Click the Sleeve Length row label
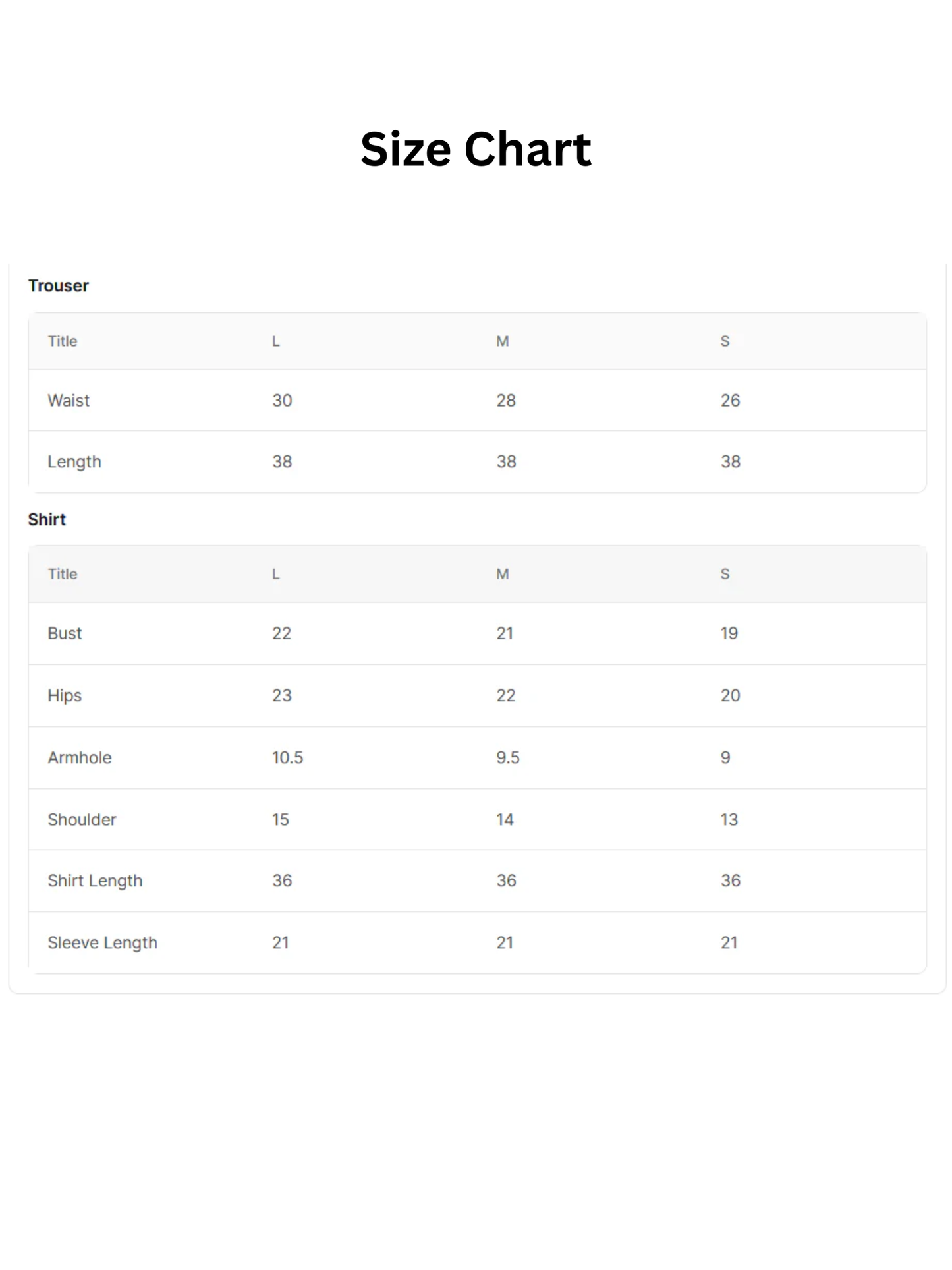The width and height of the screenshot is (952, 1270). (103, 943)
